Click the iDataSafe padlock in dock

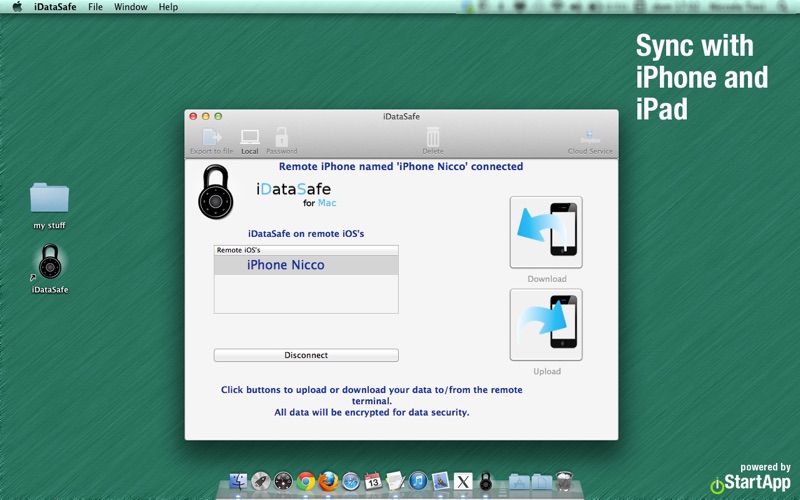tap(486, 481)
